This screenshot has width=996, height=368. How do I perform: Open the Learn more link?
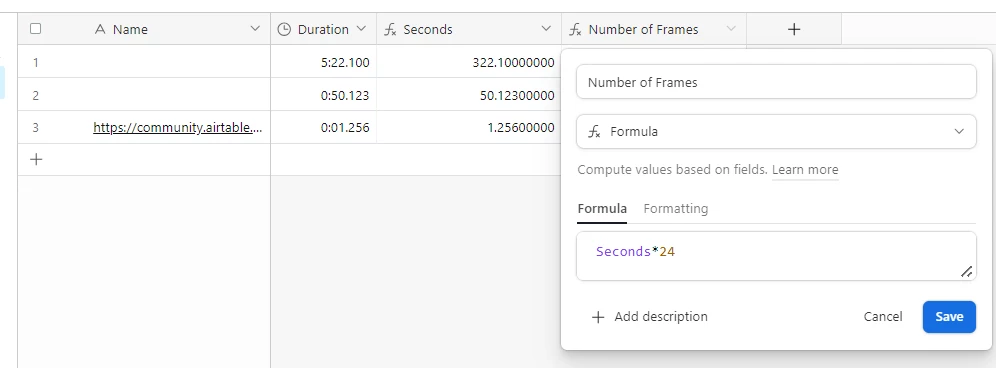[x=805, y=170]
